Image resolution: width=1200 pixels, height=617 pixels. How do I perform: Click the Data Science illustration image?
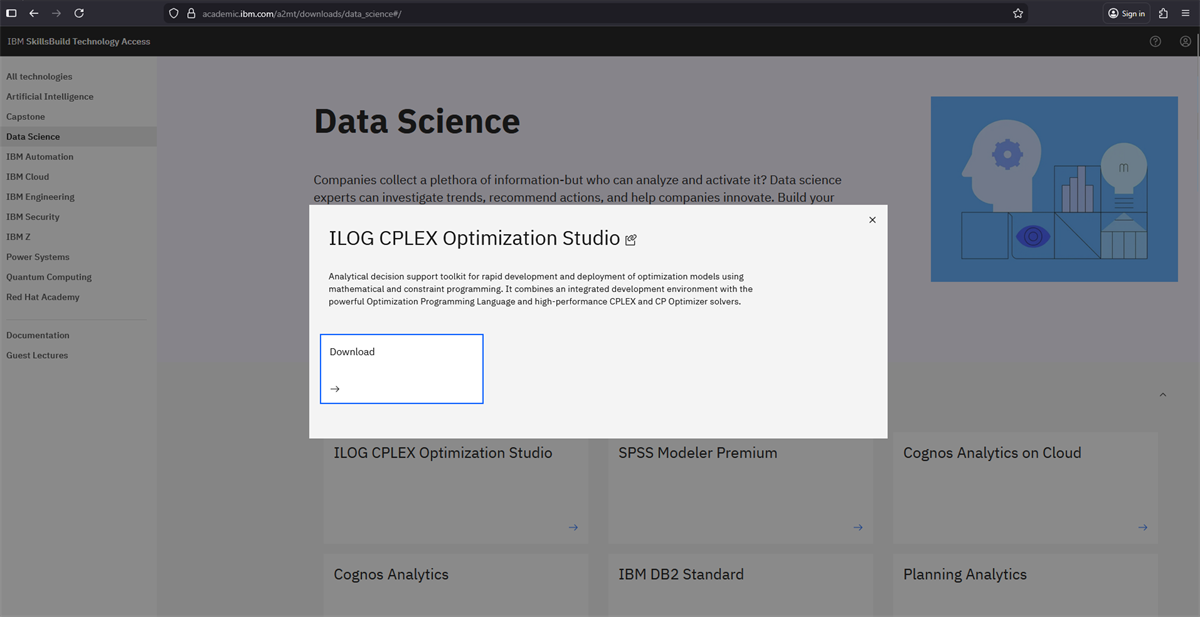point(1054,189)
